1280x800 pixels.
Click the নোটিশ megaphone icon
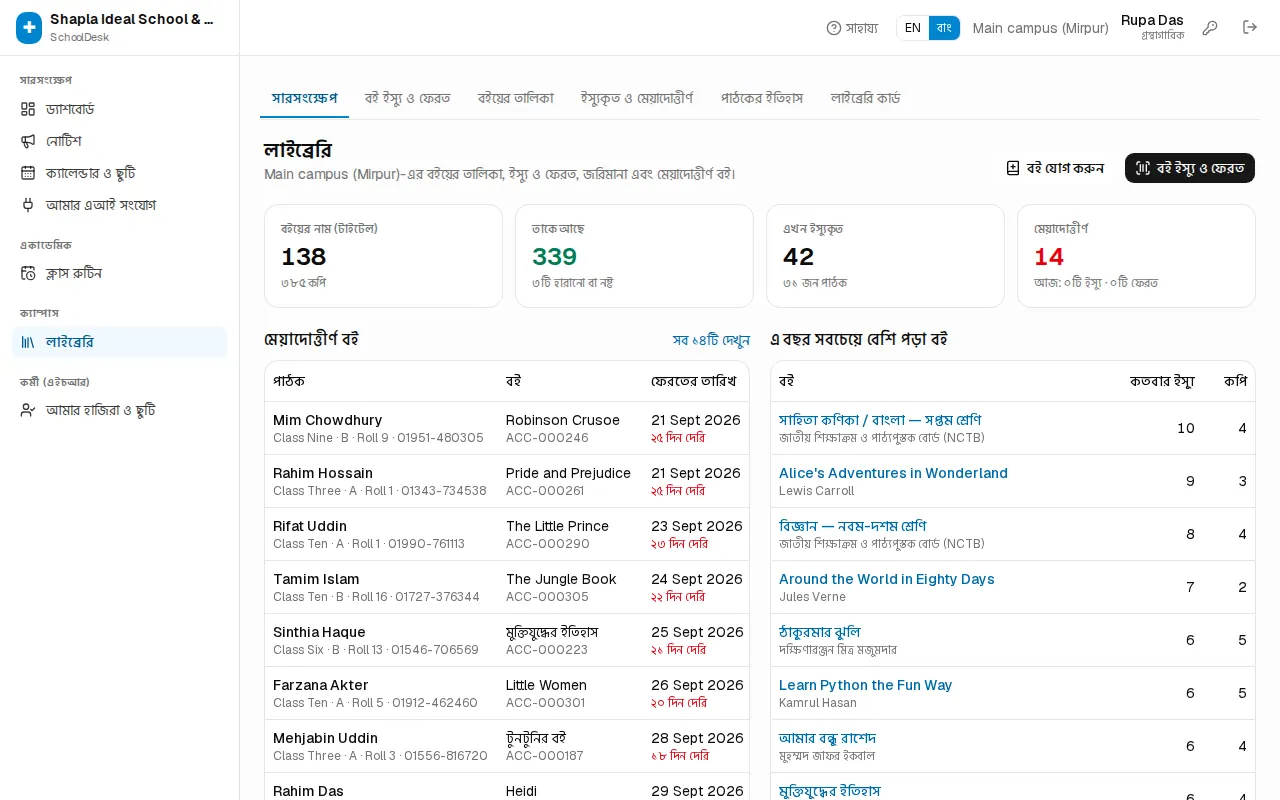pos(28,141)
